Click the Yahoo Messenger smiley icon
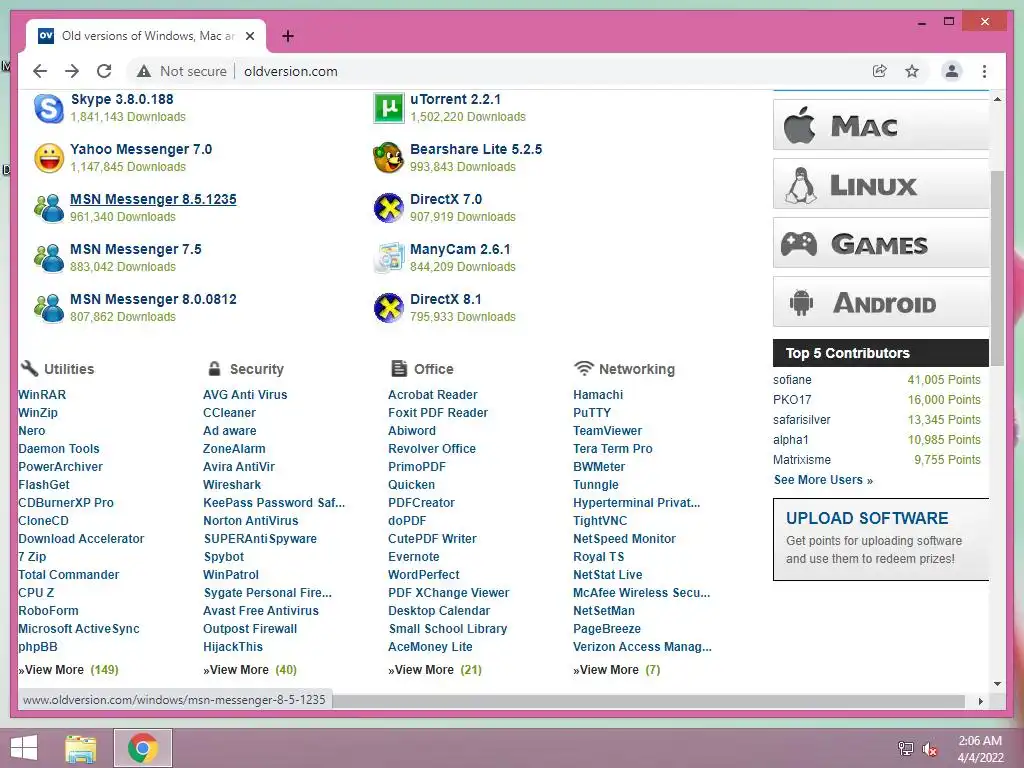 pyautogui.click(x=49, y=158)
